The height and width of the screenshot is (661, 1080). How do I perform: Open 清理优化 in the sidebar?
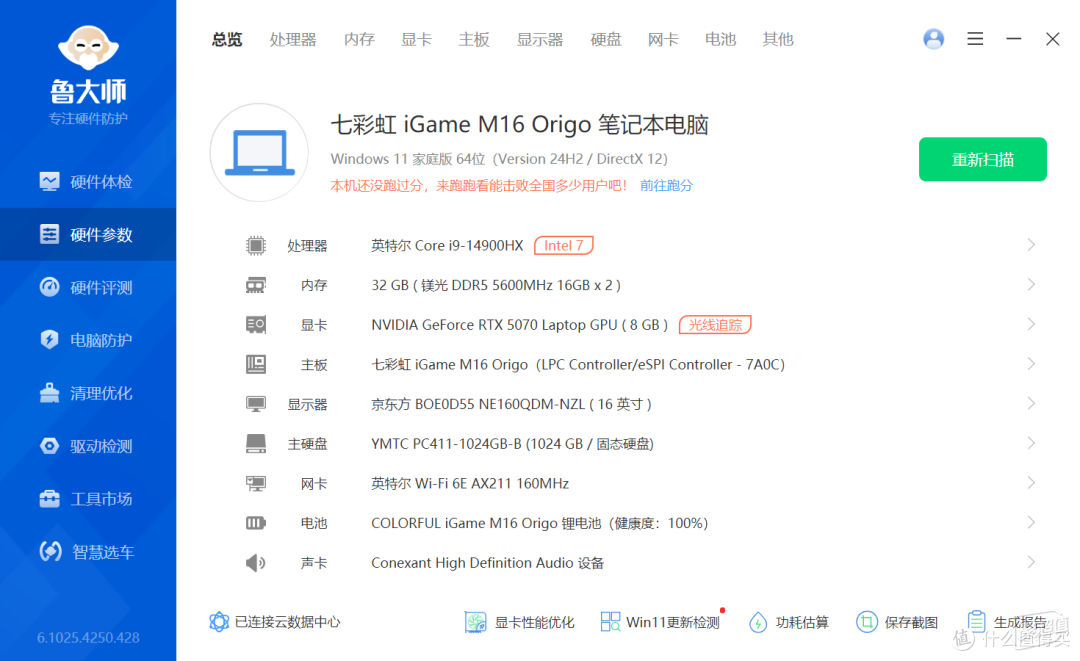point(87,392)
